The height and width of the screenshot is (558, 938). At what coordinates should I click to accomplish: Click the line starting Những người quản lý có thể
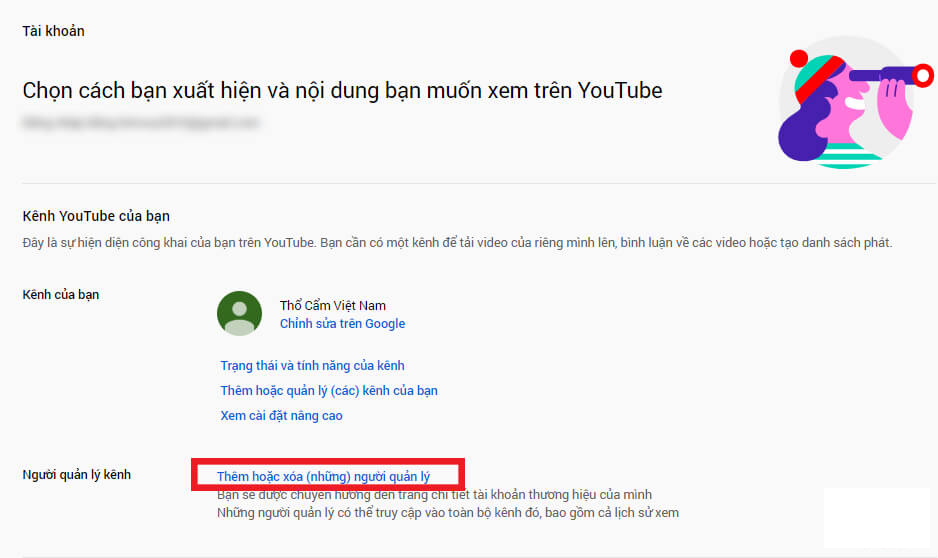tap(447, 513)
